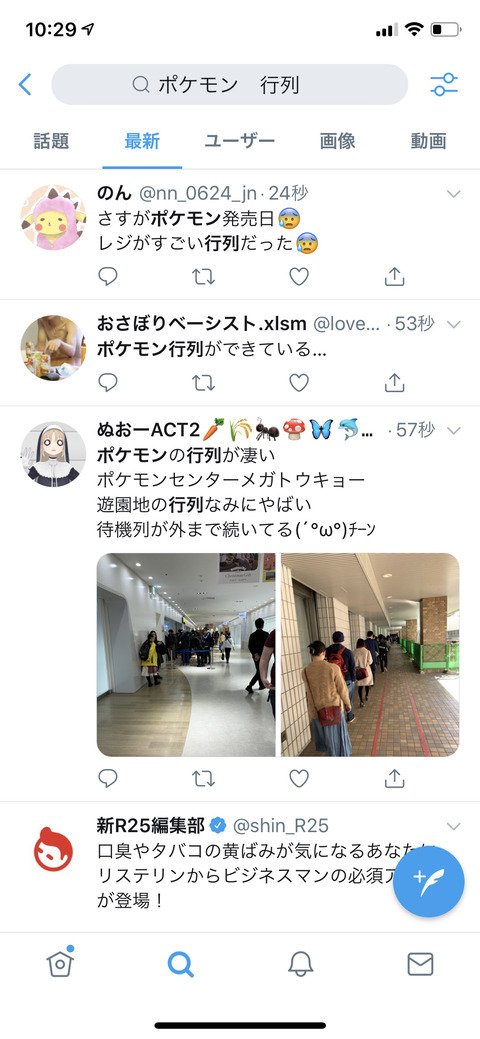Open chevron menu on ぬおーACT2 tweet
The image size is (480, 1039).
[x=453, y=431]
